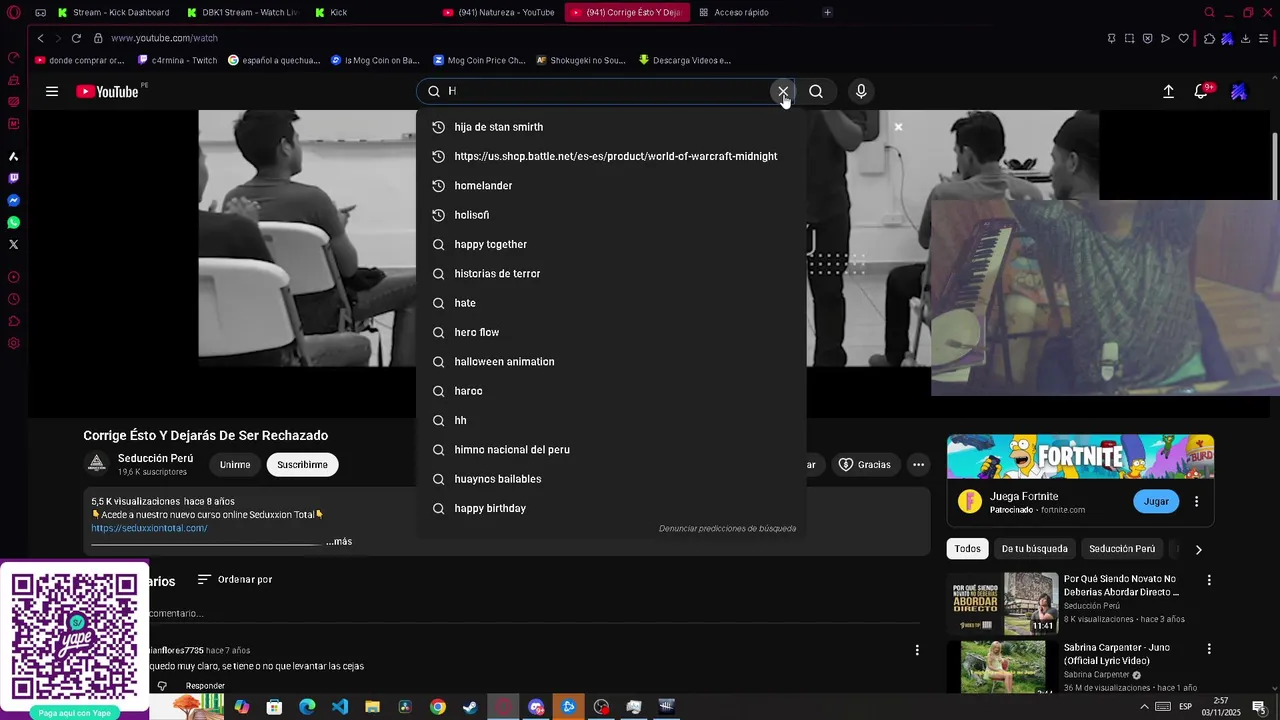Open menu for 'Por Qué Siendo Novato' video

(x=1209, y=580)
